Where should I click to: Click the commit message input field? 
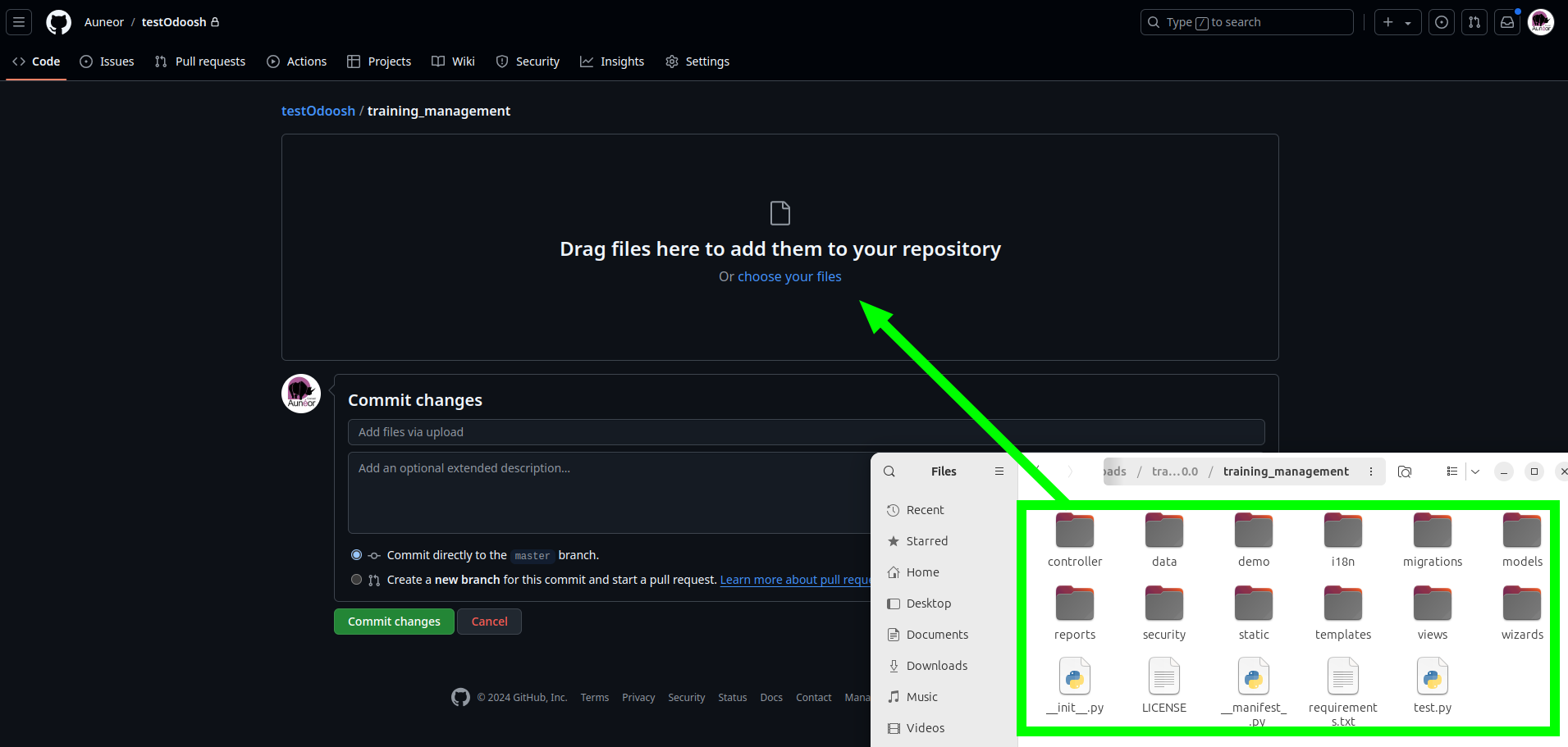pyautogui.click(x=806, y=432)
